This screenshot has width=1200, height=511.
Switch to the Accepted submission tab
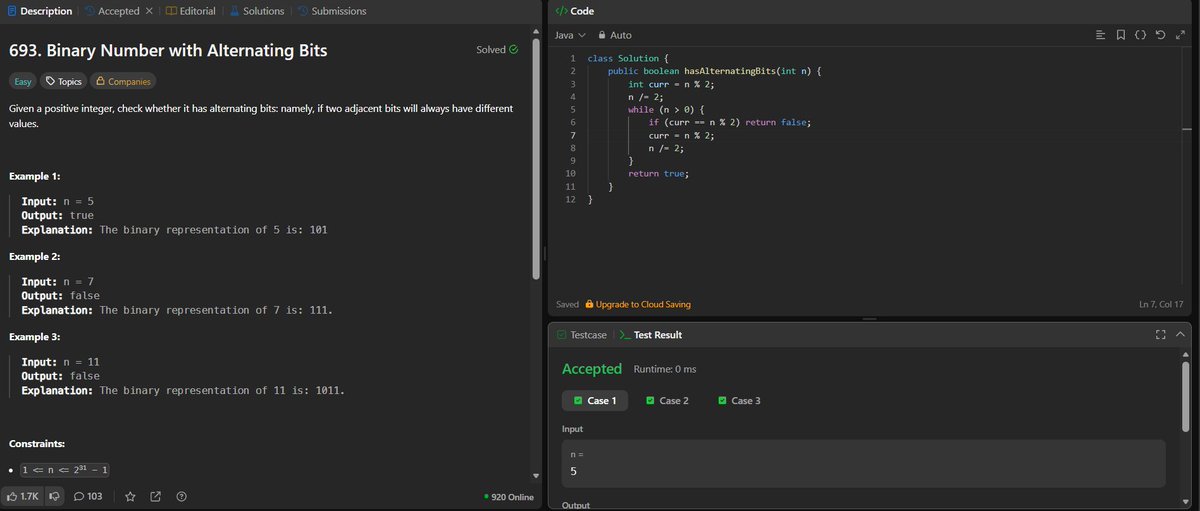click(x=111, y=11)
